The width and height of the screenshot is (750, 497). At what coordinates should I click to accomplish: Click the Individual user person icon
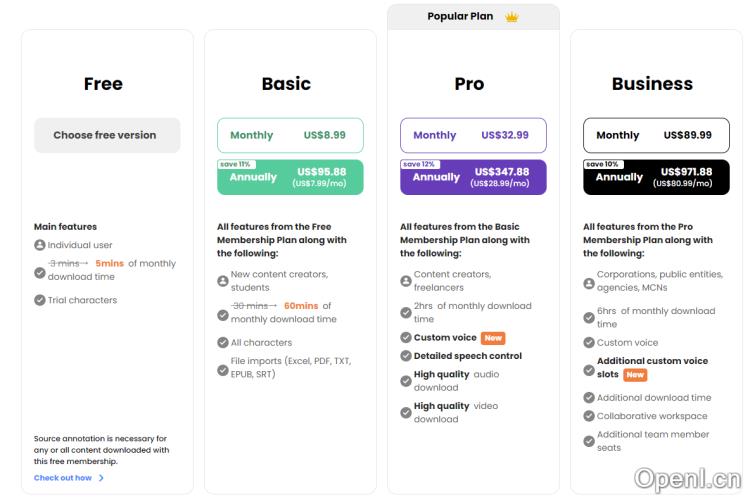(40, 245)
